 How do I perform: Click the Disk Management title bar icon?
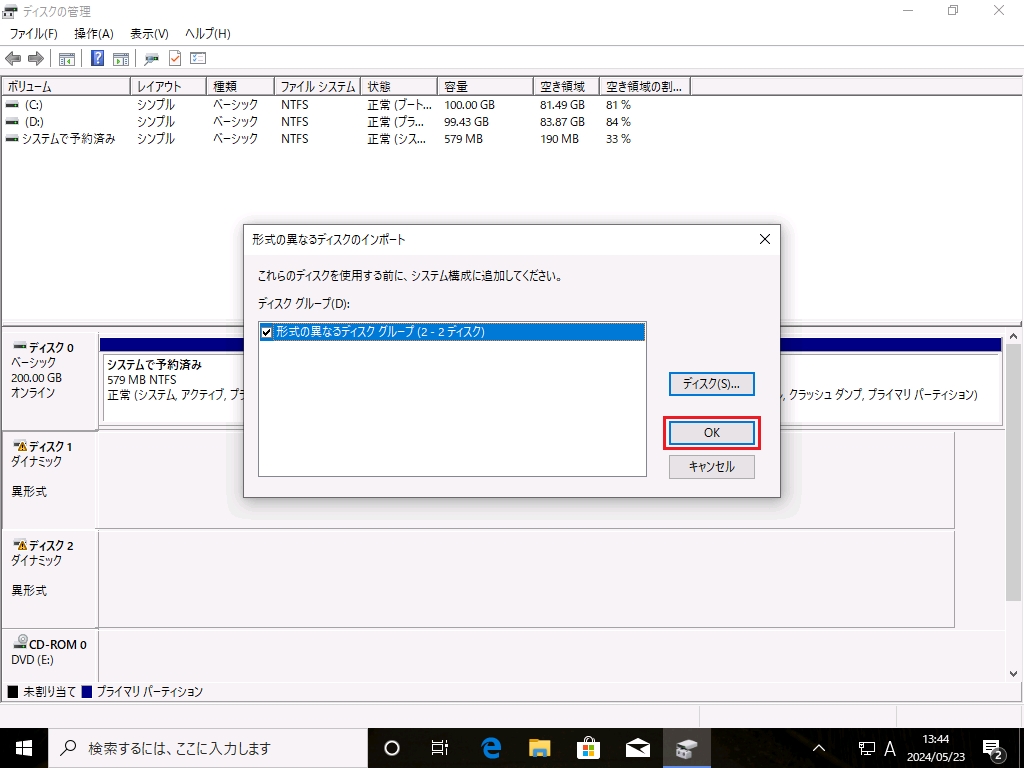(10, 11)
